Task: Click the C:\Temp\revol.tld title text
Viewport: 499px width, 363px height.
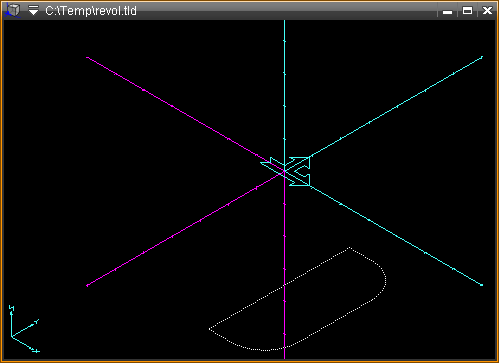Action: tap(91, 11)
